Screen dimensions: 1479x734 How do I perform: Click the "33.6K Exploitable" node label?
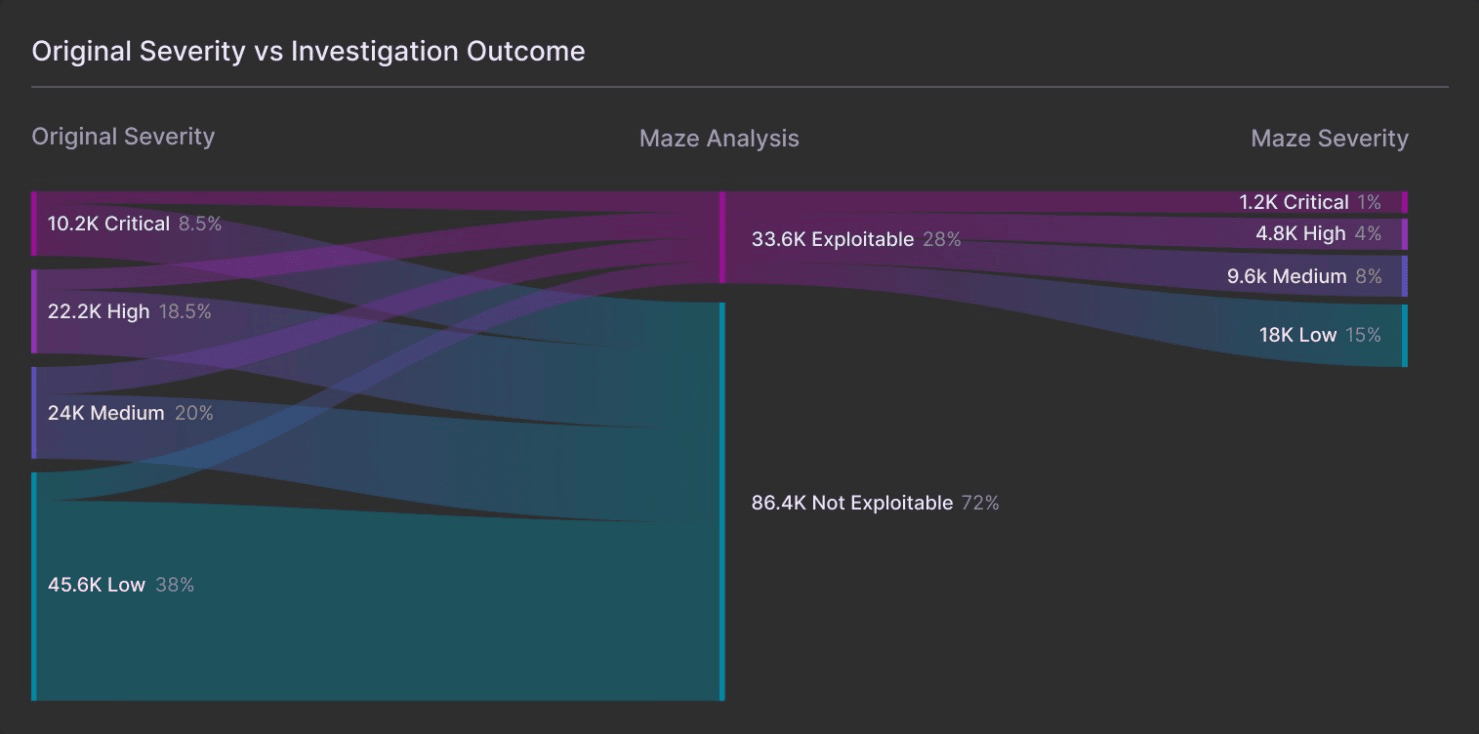point(832,239)
